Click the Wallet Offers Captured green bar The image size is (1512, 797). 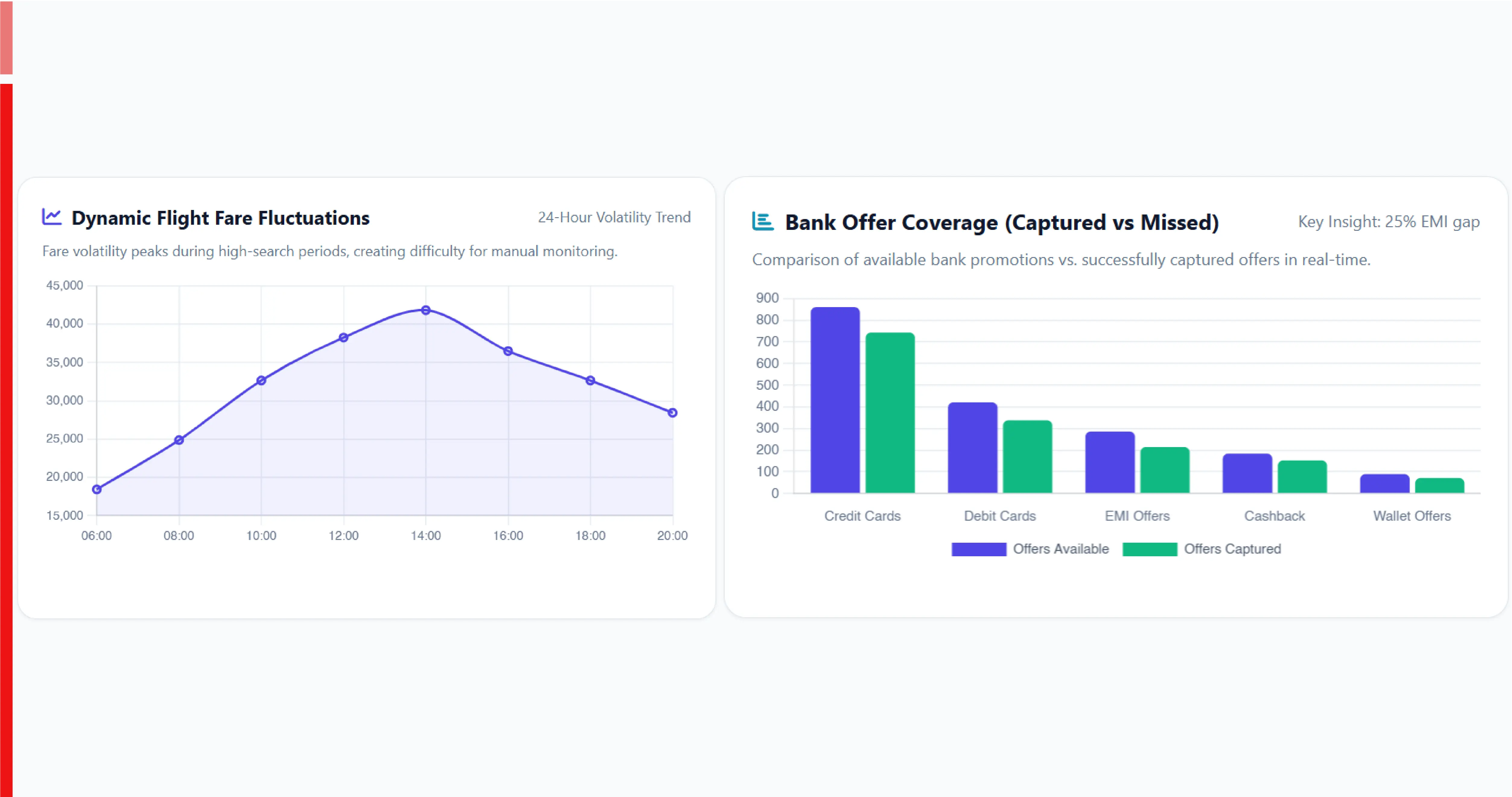point(1439,485)
